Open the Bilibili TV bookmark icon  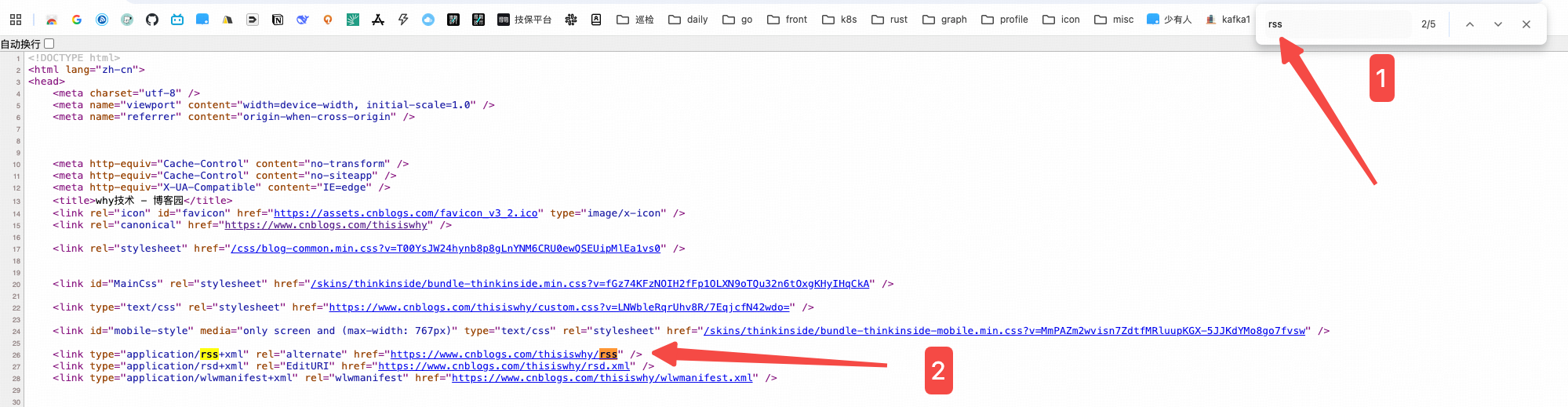(177, 20)
